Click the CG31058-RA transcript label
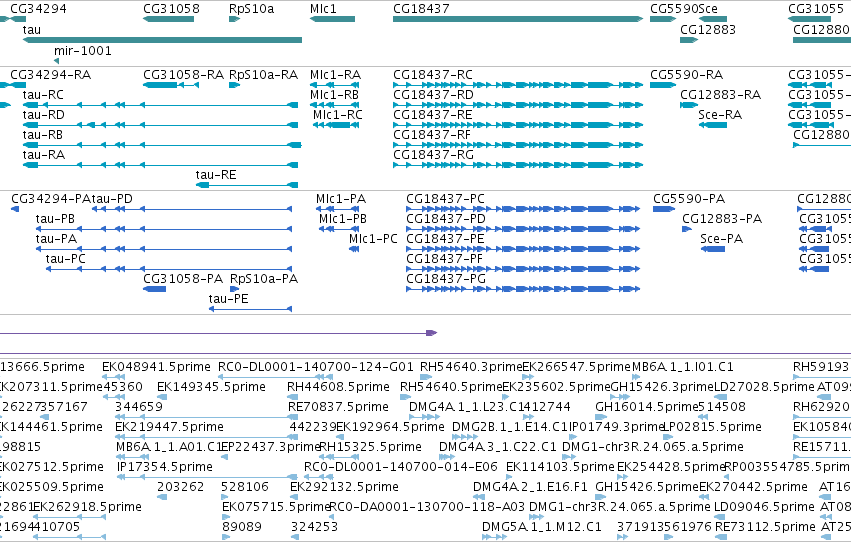Viewport: 851px width, 542px height. click(x=183, y=74)
